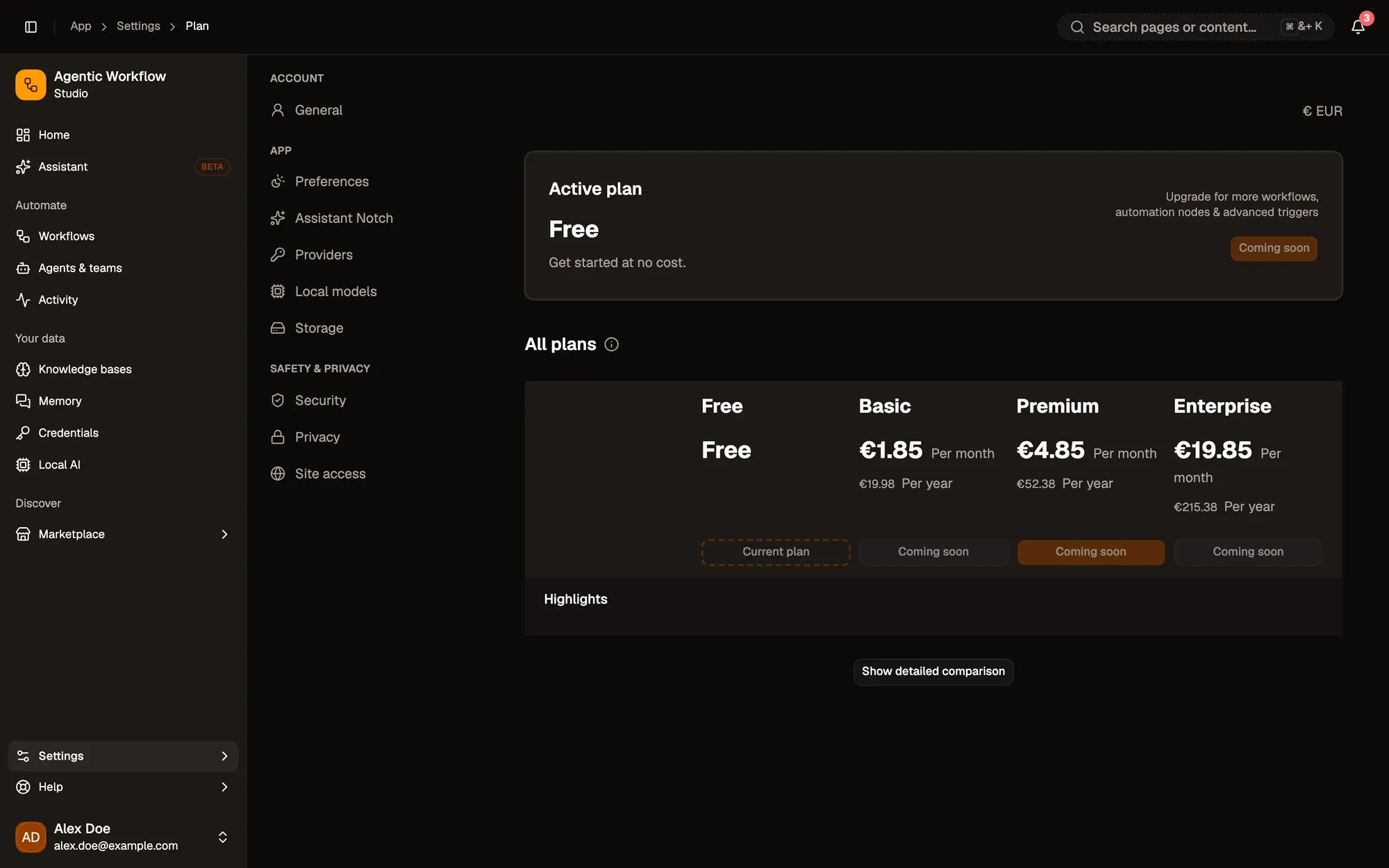Image resolution: width=1389 pixels, height=868 pixels.
Task: Click the Highlights row heading
Action: pos(576,599)
